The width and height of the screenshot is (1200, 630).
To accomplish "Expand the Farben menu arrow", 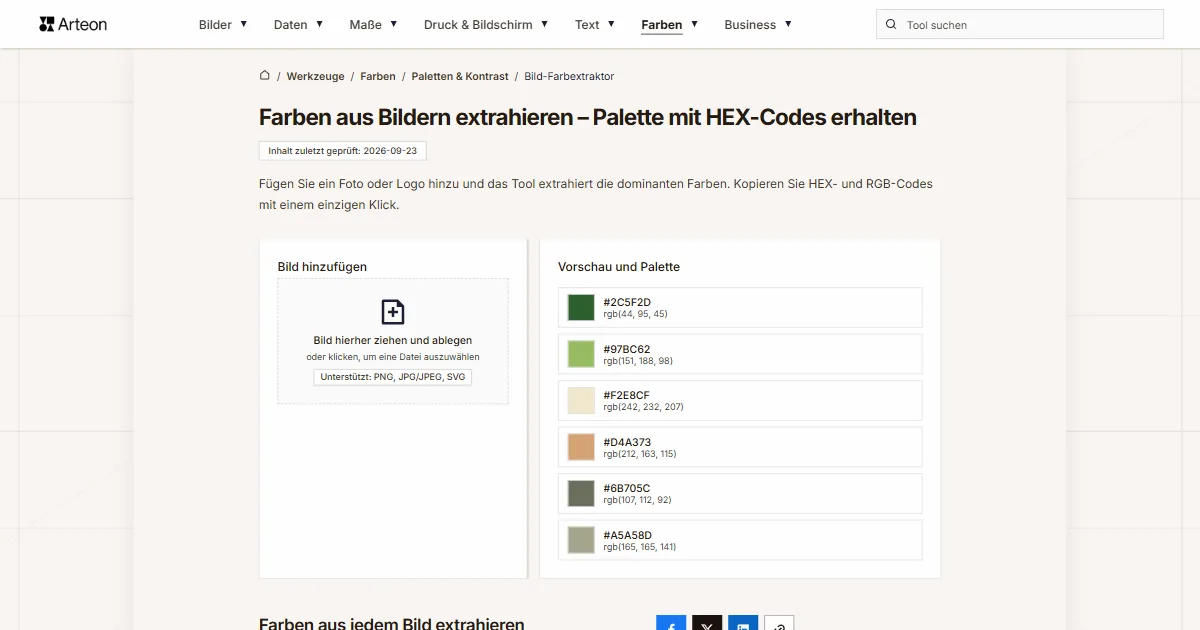I will [x=695, y=24].
